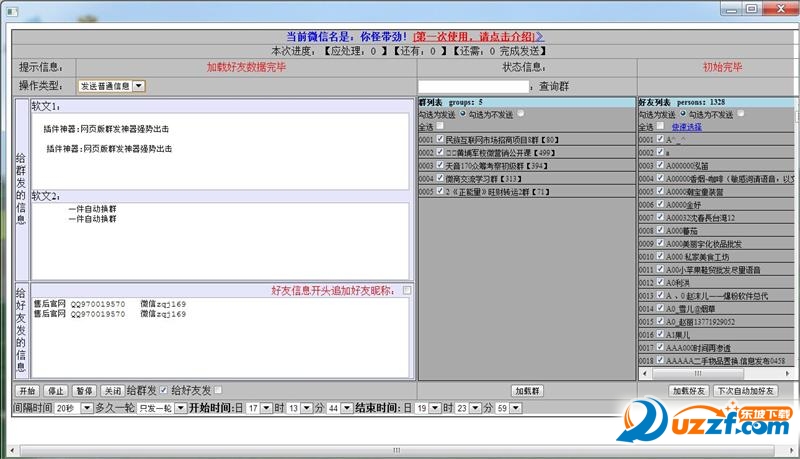Click the 加载群 load groups button
Viewport: 800px width, 459px height.
[x=527, y=391]
